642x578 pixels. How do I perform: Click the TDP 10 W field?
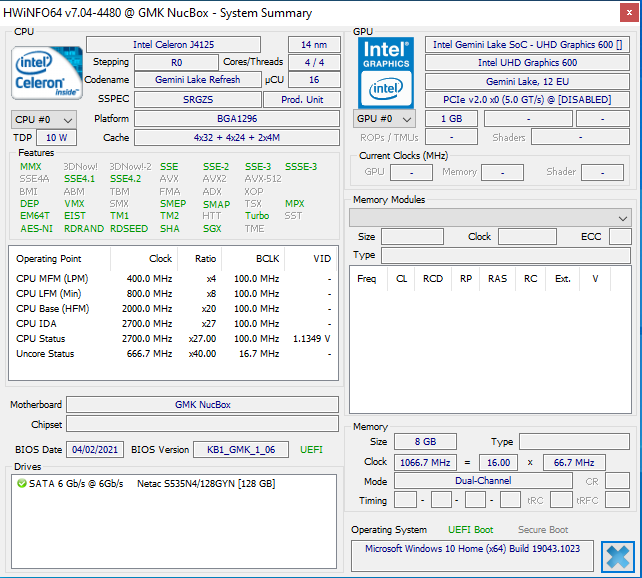pyautogui.click(x=57, y=138)
